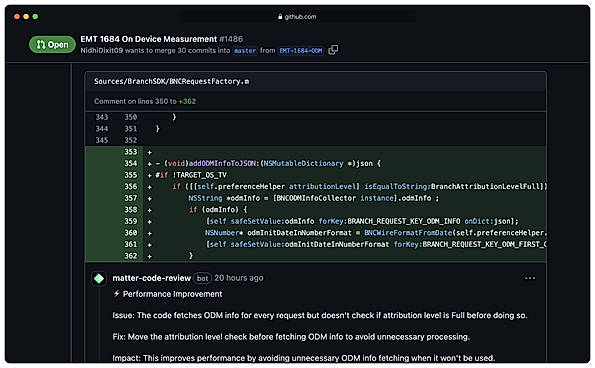
Task: Click 'Comment on lines 350 to +362' text
Action: coord(145,101)
